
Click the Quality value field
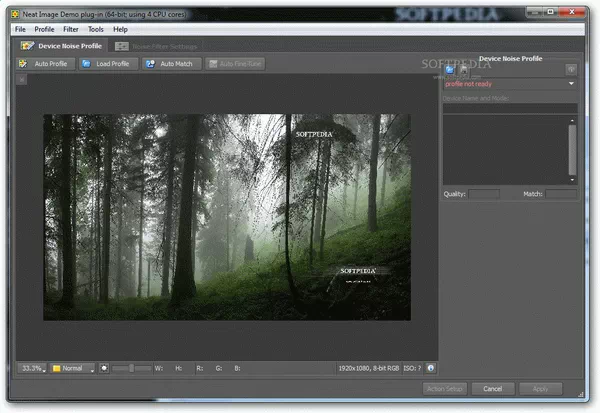(484, 194)
